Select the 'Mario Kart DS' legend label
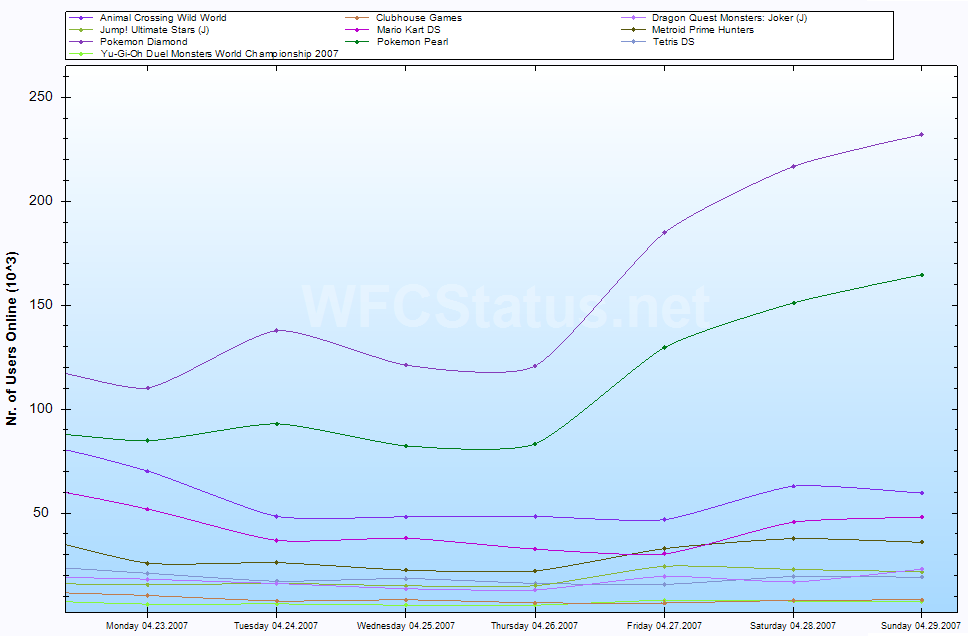 pyautogui.click(x=408, y=30)
